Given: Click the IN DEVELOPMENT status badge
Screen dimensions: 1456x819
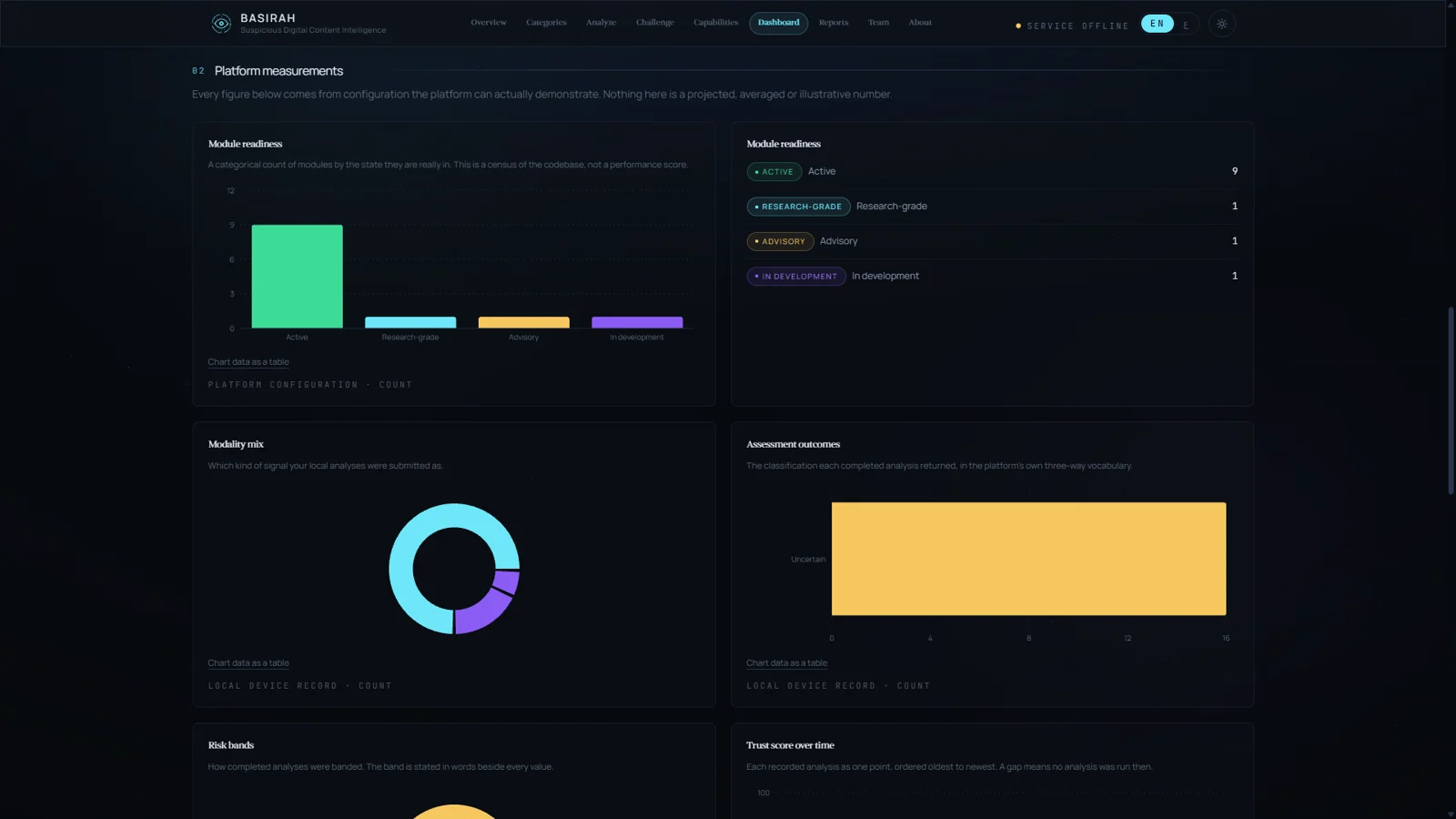Looking at the screenshot, I should (x=796, y=277).
